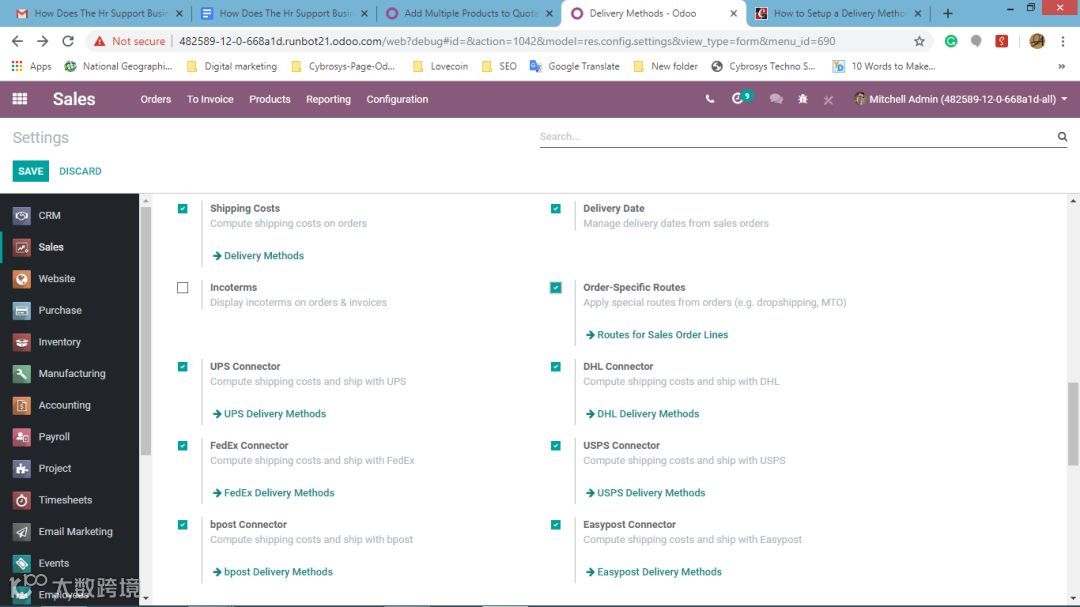The height and width of the screenshot is (607, 1080).
Task: Click the browser address bar URL
Action: pyautogui.click(x=507, y=41)
